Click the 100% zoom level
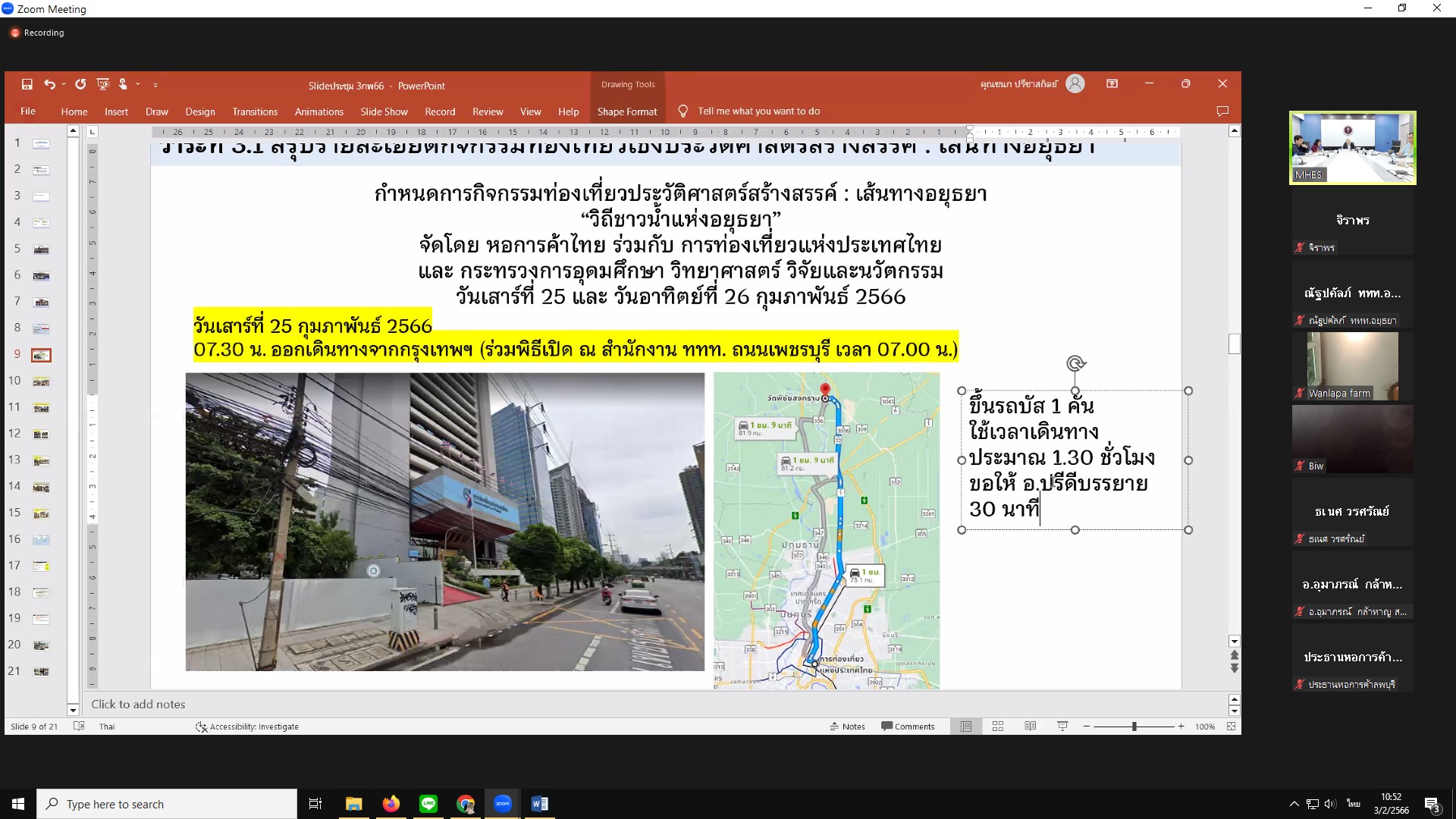 click(1205, 726)
